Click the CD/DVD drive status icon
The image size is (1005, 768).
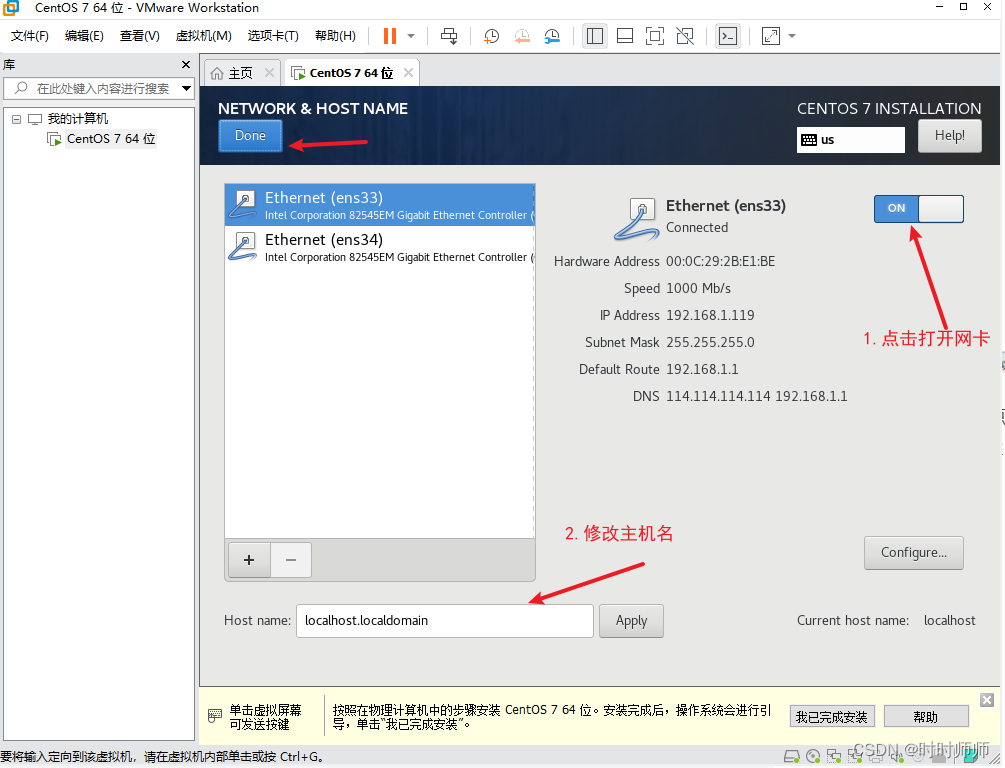pos(813,757)
